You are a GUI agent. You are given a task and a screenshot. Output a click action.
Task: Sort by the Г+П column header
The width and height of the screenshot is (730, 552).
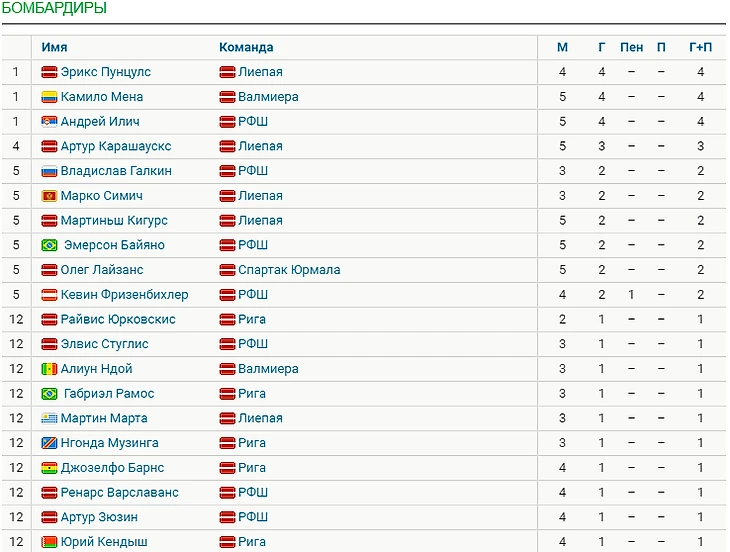(700, 47)
